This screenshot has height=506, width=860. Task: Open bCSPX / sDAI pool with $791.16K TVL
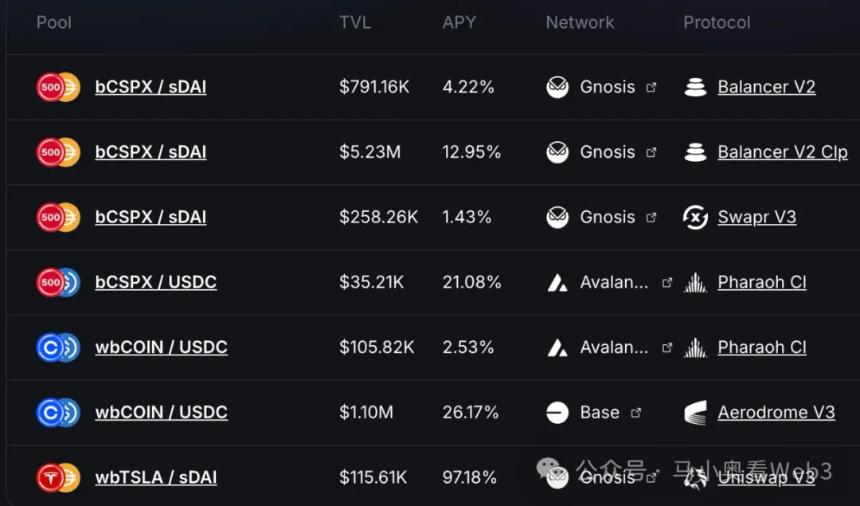(151, 87)
